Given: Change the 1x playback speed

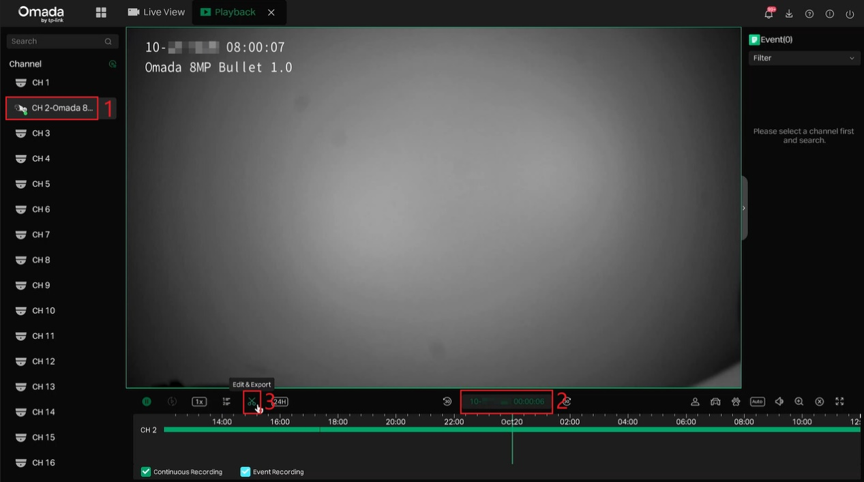Looking at the screenshot, I should [x=199, y=402].
